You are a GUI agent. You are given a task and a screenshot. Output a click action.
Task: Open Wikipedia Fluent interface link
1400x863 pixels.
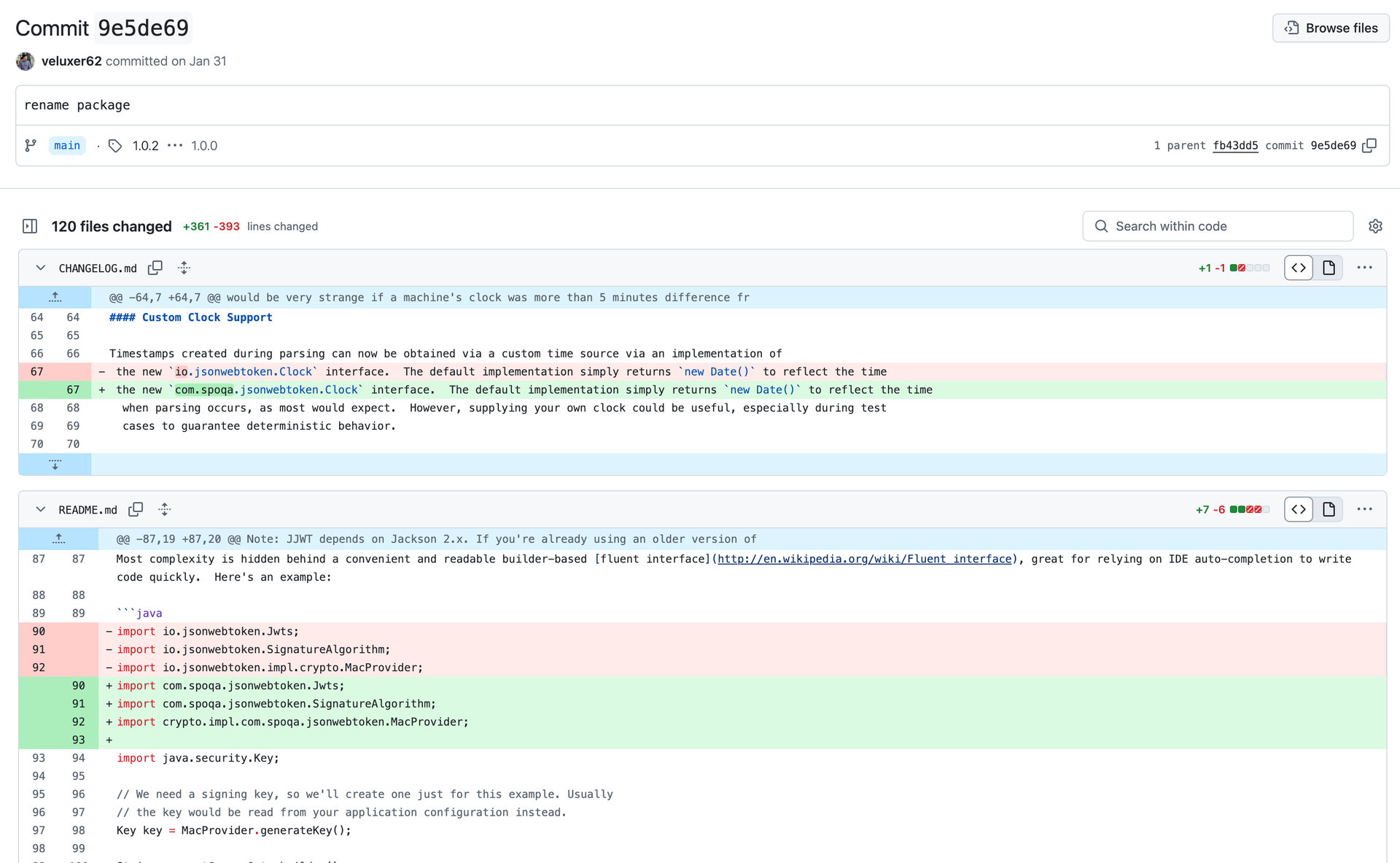[865, 559]
